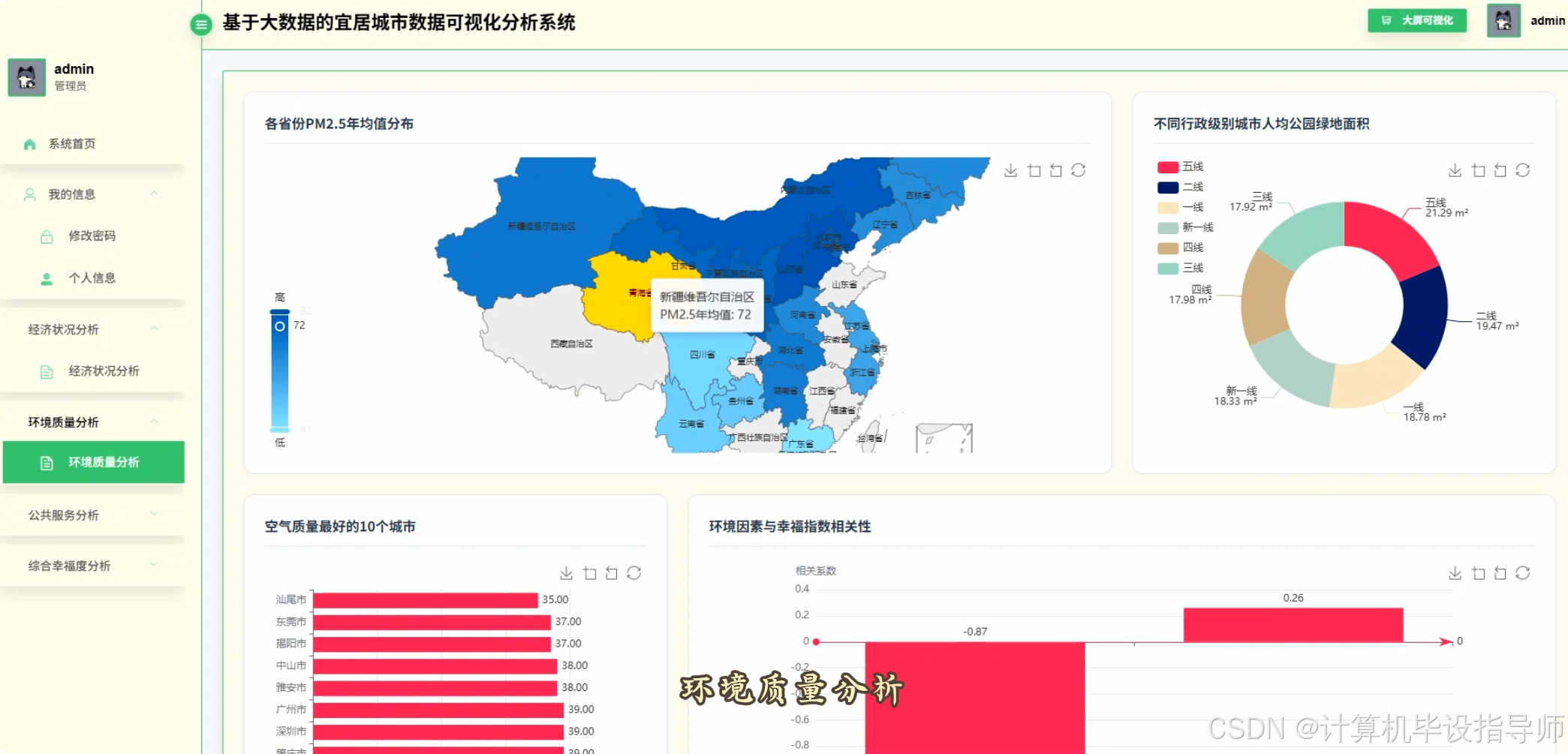The image size is (1568, 754).
Task: Download the correlation chart image
Action: click(1455, 573)
